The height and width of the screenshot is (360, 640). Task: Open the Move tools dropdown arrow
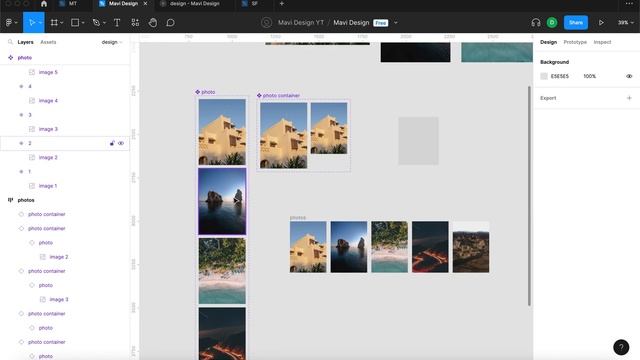[40, 23]
